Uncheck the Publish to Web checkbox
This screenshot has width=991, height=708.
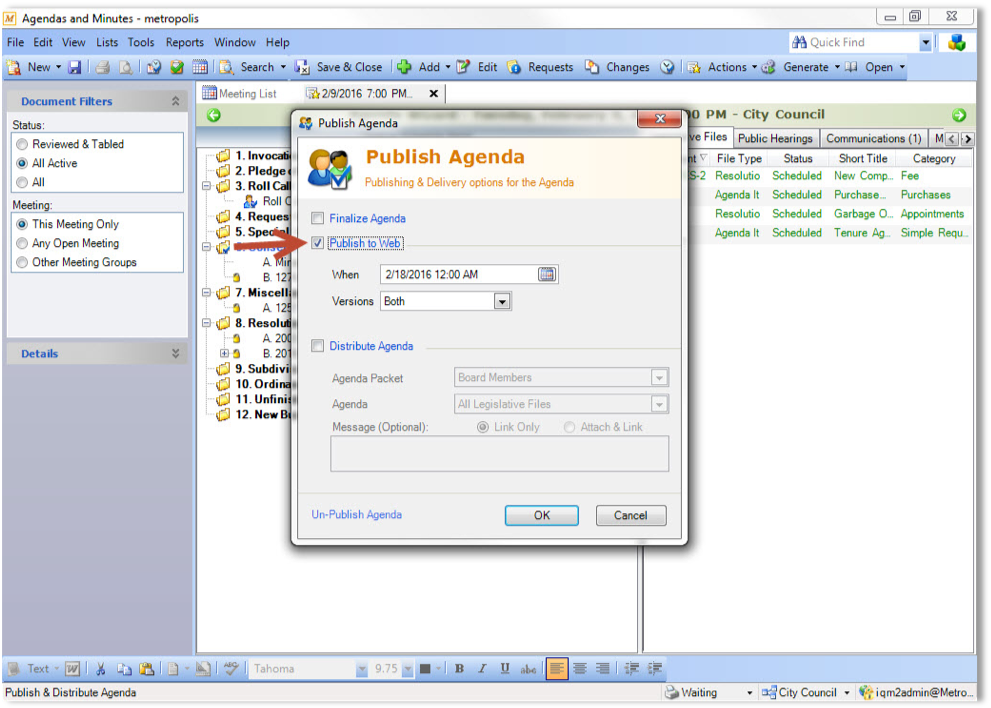pos(317,243)
